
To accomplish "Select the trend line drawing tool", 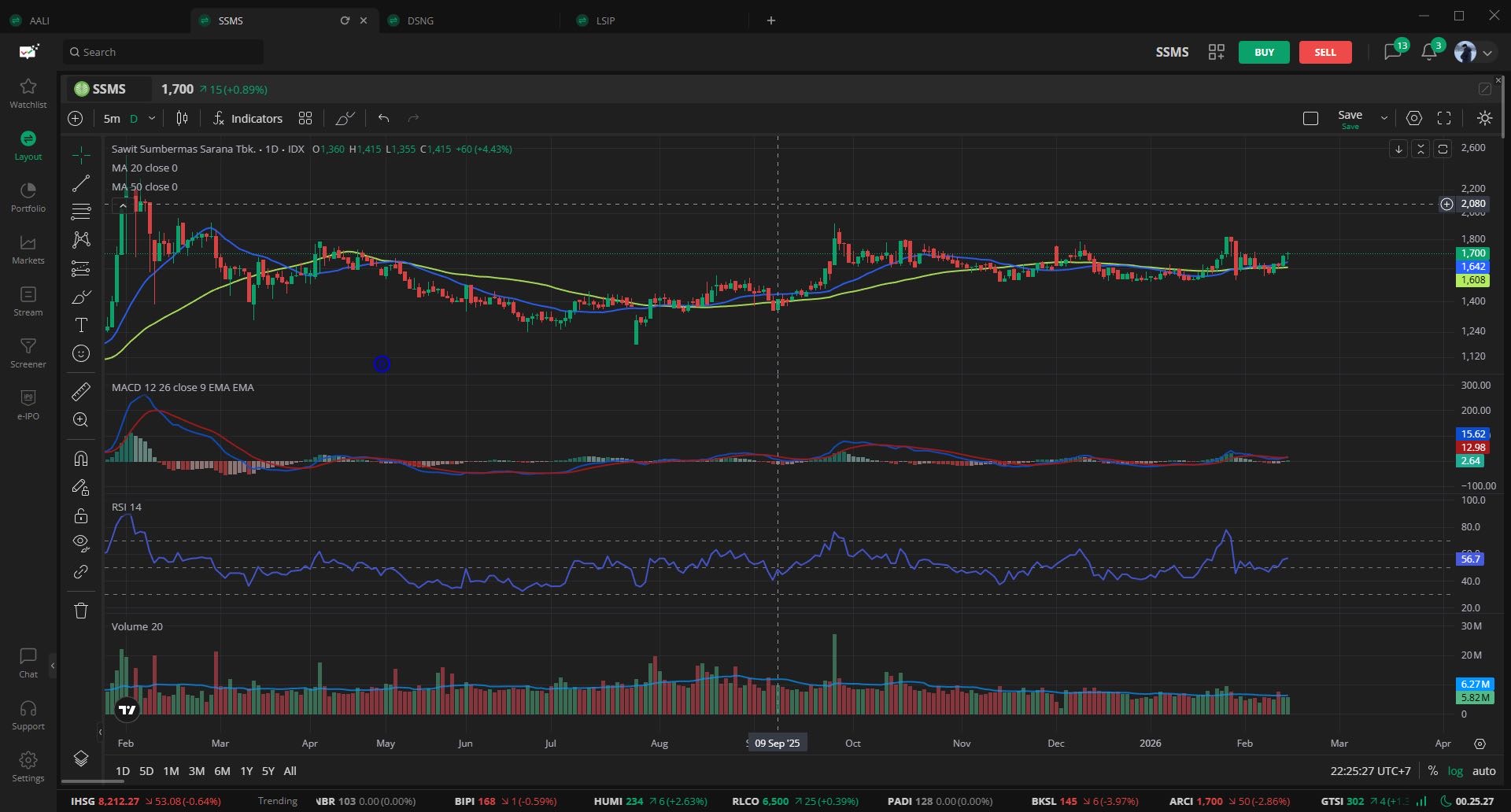I will coord(81,183).
